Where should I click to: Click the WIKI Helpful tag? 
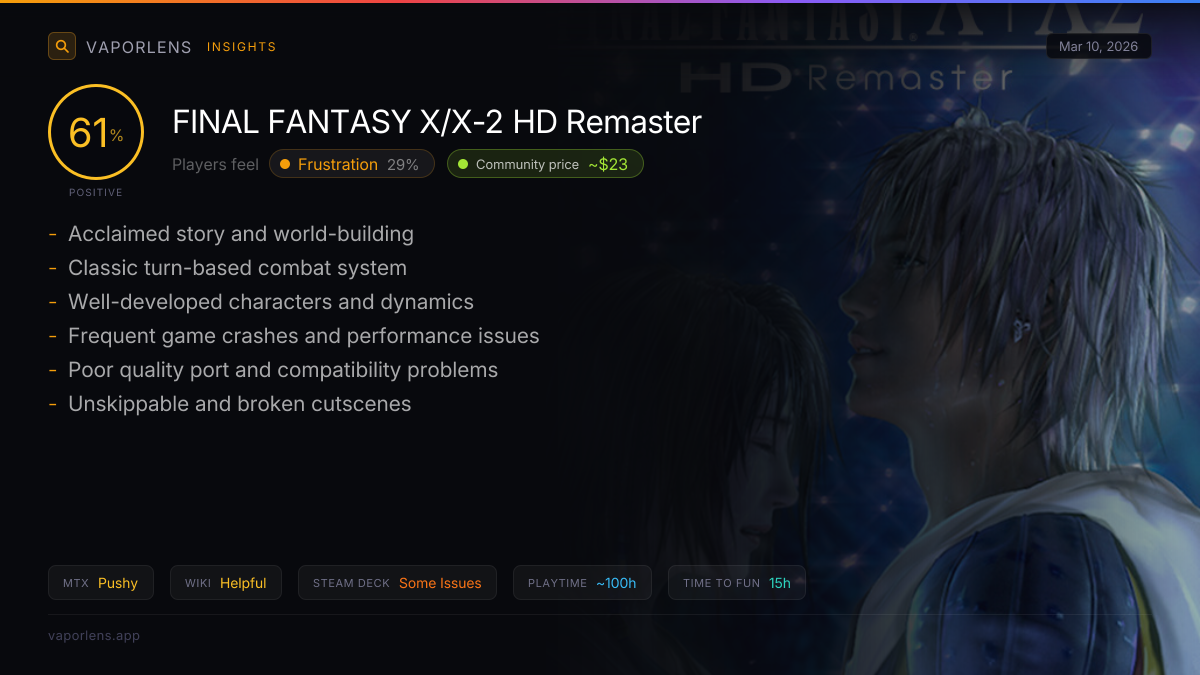tap(226, 583)
